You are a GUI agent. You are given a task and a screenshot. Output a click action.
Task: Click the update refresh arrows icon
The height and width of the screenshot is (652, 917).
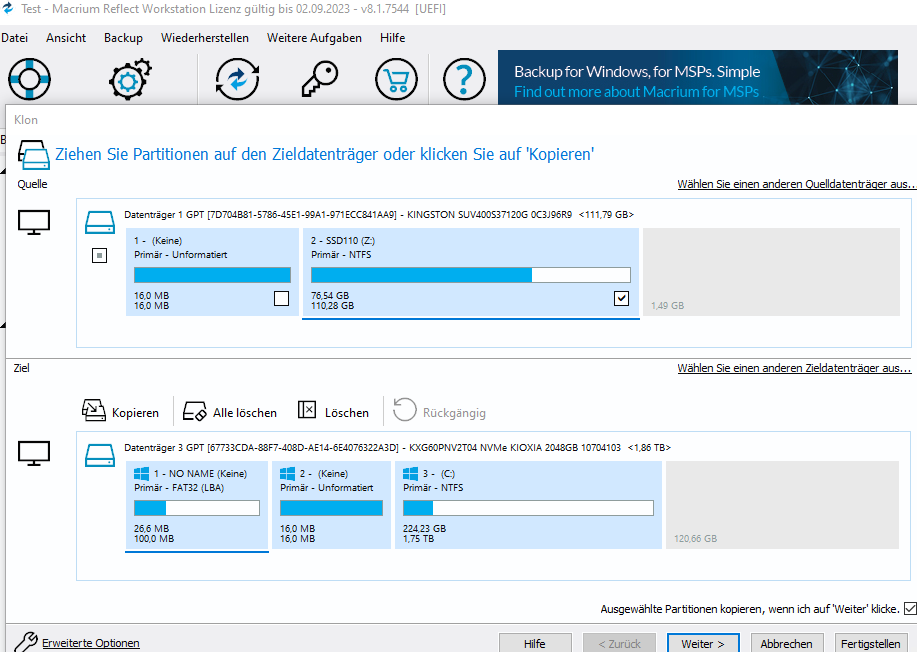[237, 79]
